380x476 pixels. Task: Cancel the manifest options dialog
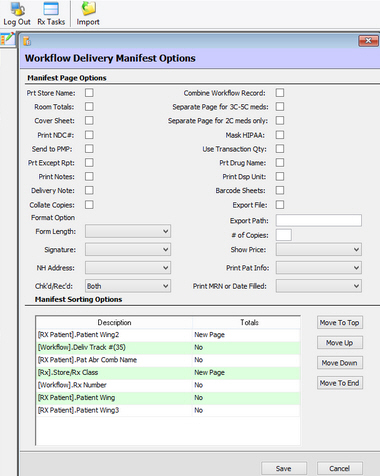click(340, 468)
